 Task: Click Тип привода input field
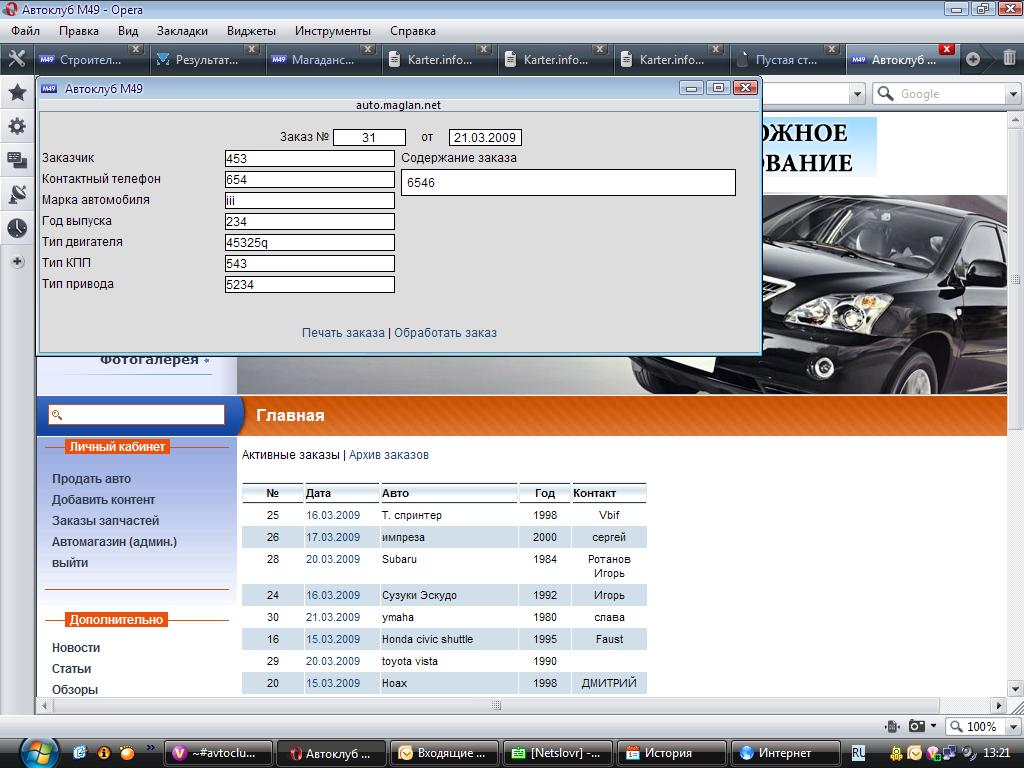pos(310,285)
